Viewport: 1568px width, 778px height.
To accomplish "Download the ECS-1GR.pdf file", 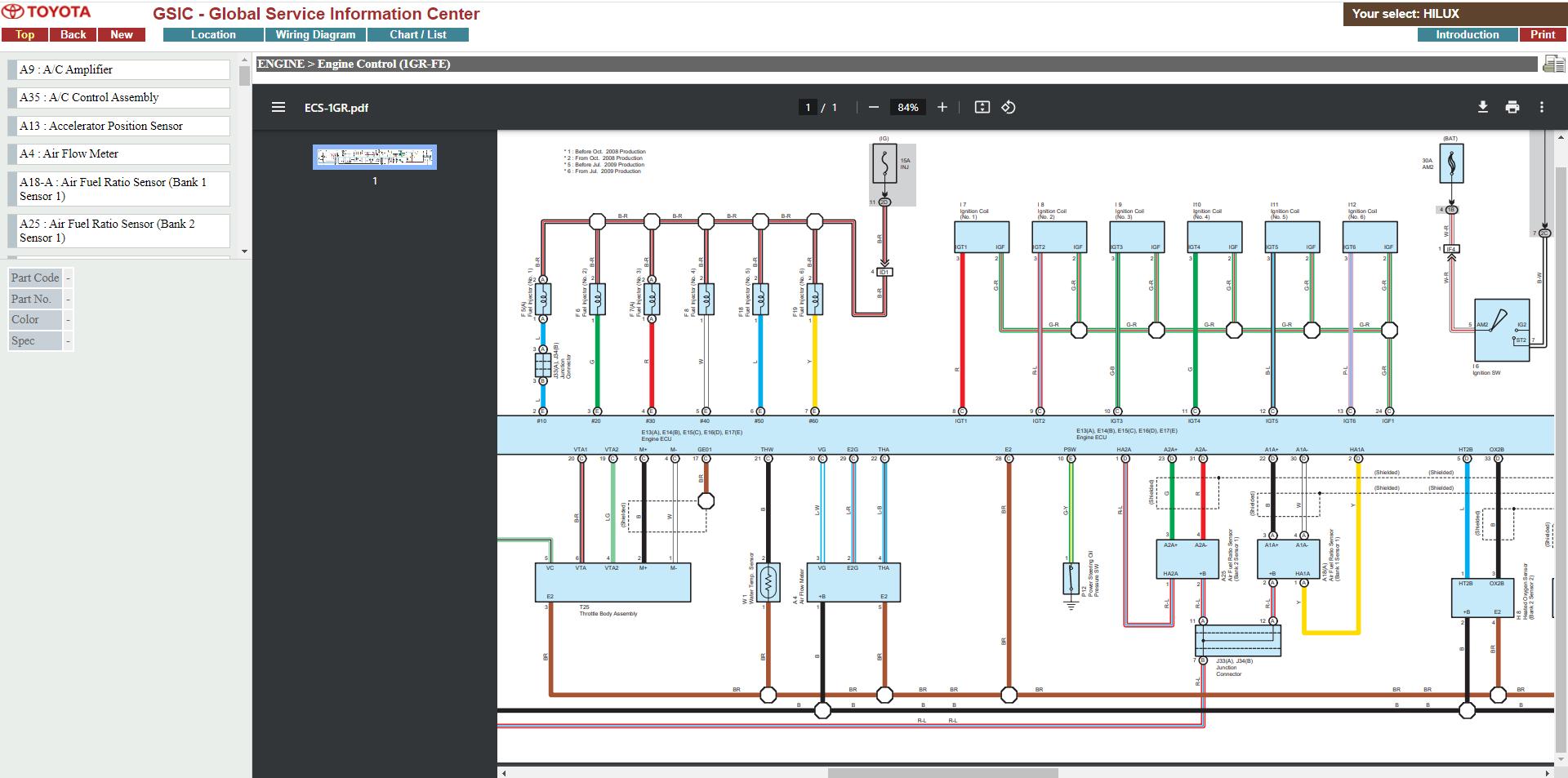I will point(1483,107).
